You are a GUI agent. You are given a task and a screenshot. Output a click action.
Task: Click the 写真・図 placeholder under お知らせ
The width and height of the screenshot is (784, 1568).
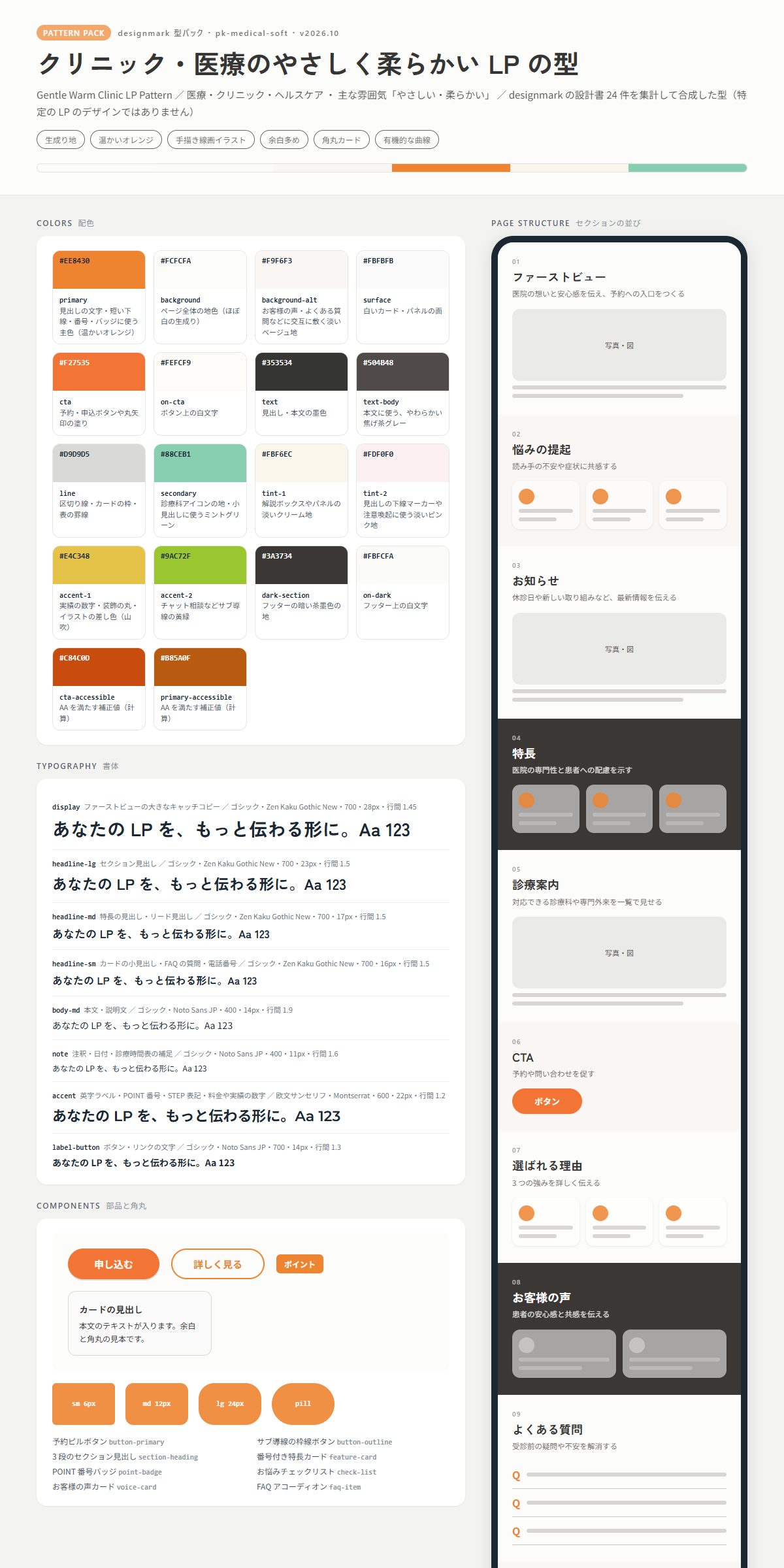pyautogui.click(x=619, y=649)
